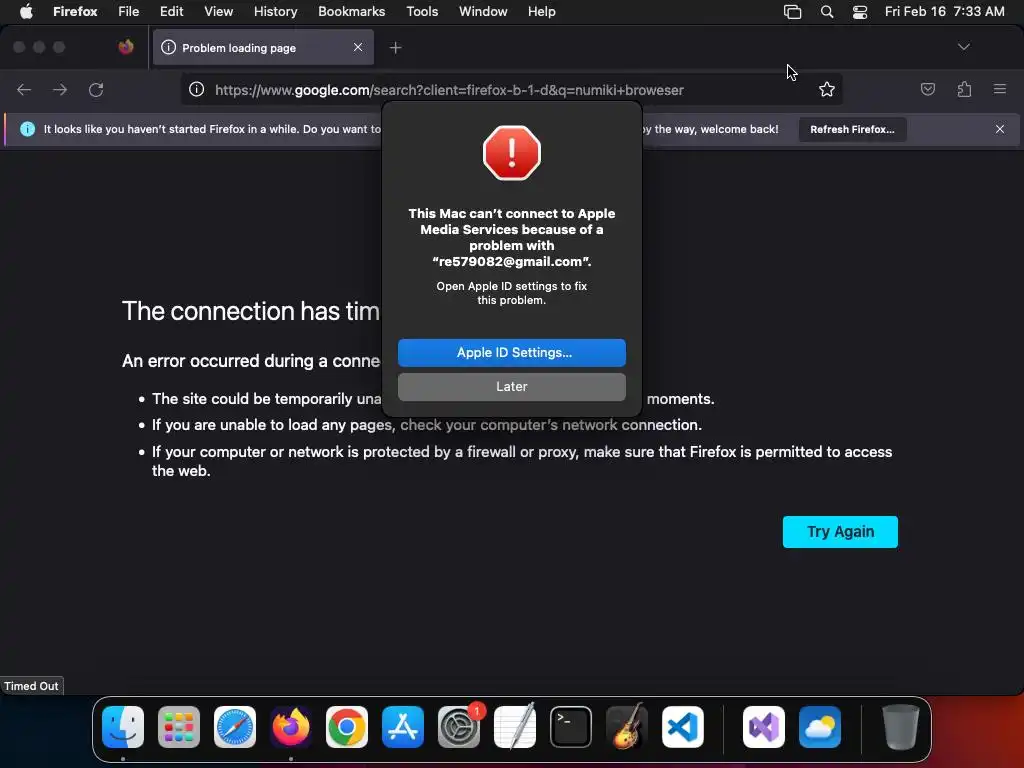The height and width of the screenshot is (768, 1024).
Task: Open site information icon in address bar
Action: (x=197, y=89)
